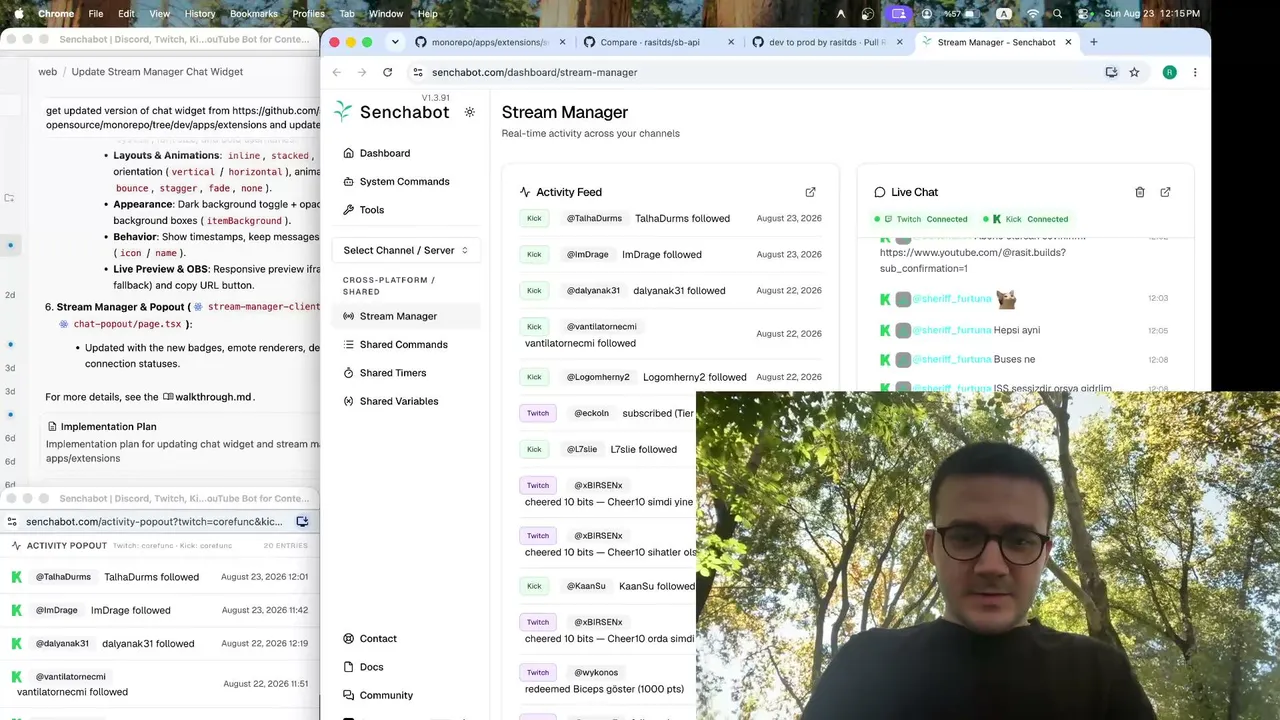This screenshot has height=720, width=1280.
Task: Click @KaanSu handle in Activity Feed
Action: (586, 586)
